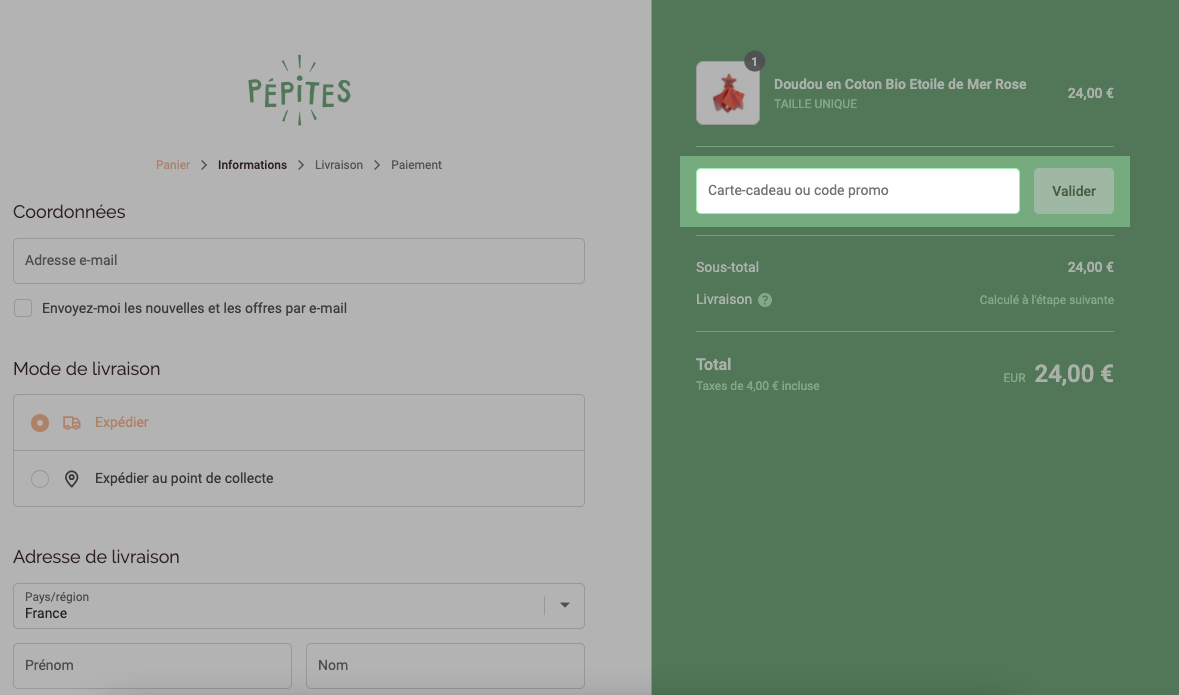Select the Livraison breadcrumb step
Screen dimensions: 1179x695
pos(338,165)
